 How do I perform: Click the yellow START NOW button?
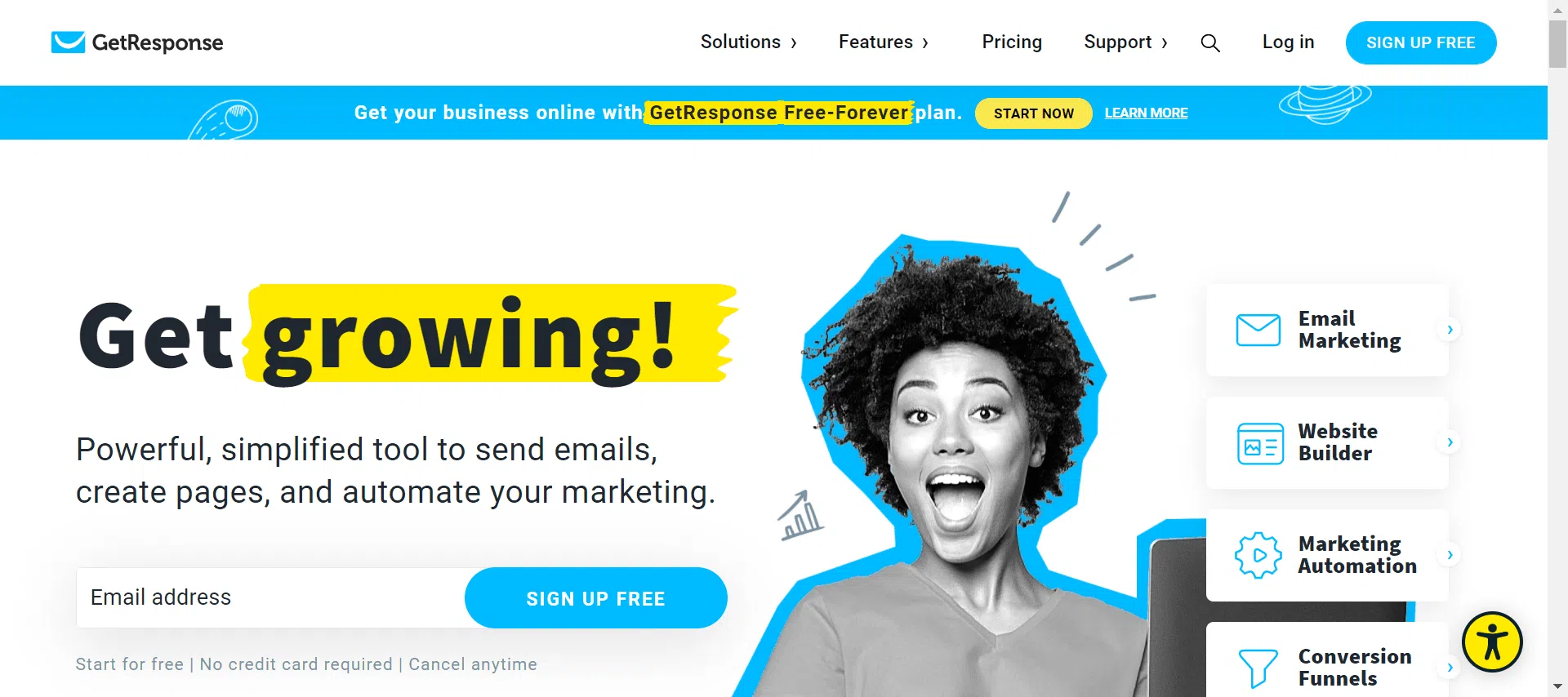coord(1033,113)
